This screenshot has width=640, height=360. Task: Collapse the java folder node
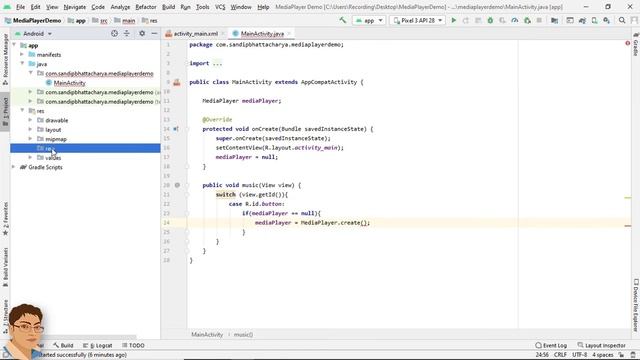coord(22,64)
